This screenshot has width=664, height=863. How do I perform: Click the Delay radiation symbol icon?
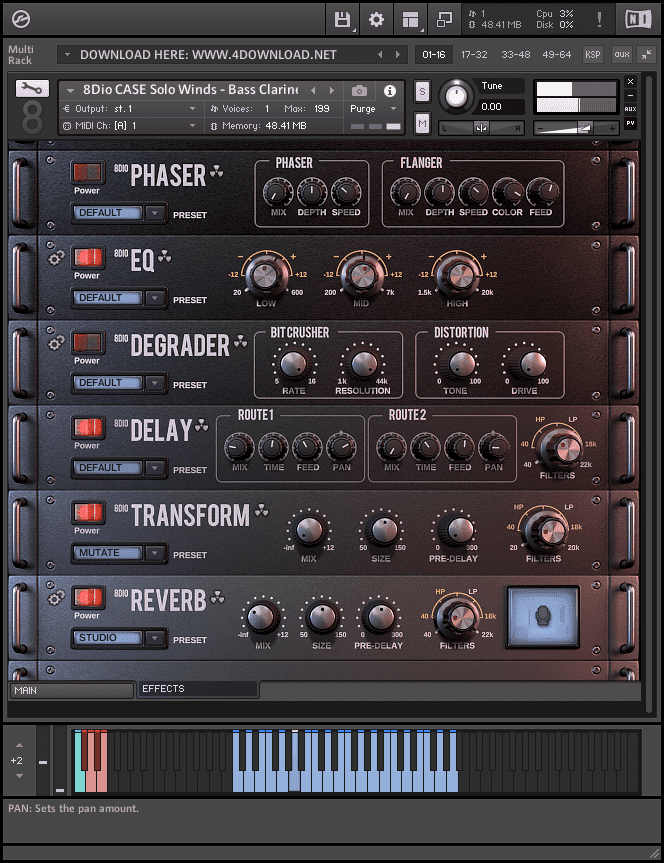[202, 425]
